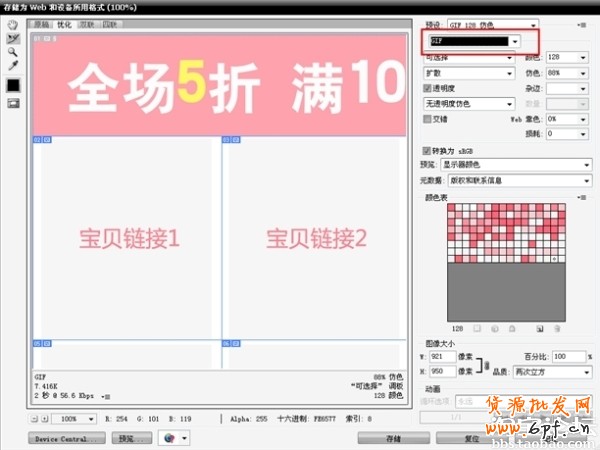Image resolution: width=600 pixels, height=450 pixels.
Task: Toggle slices visibility icon
Action: [x=14, y=103]
